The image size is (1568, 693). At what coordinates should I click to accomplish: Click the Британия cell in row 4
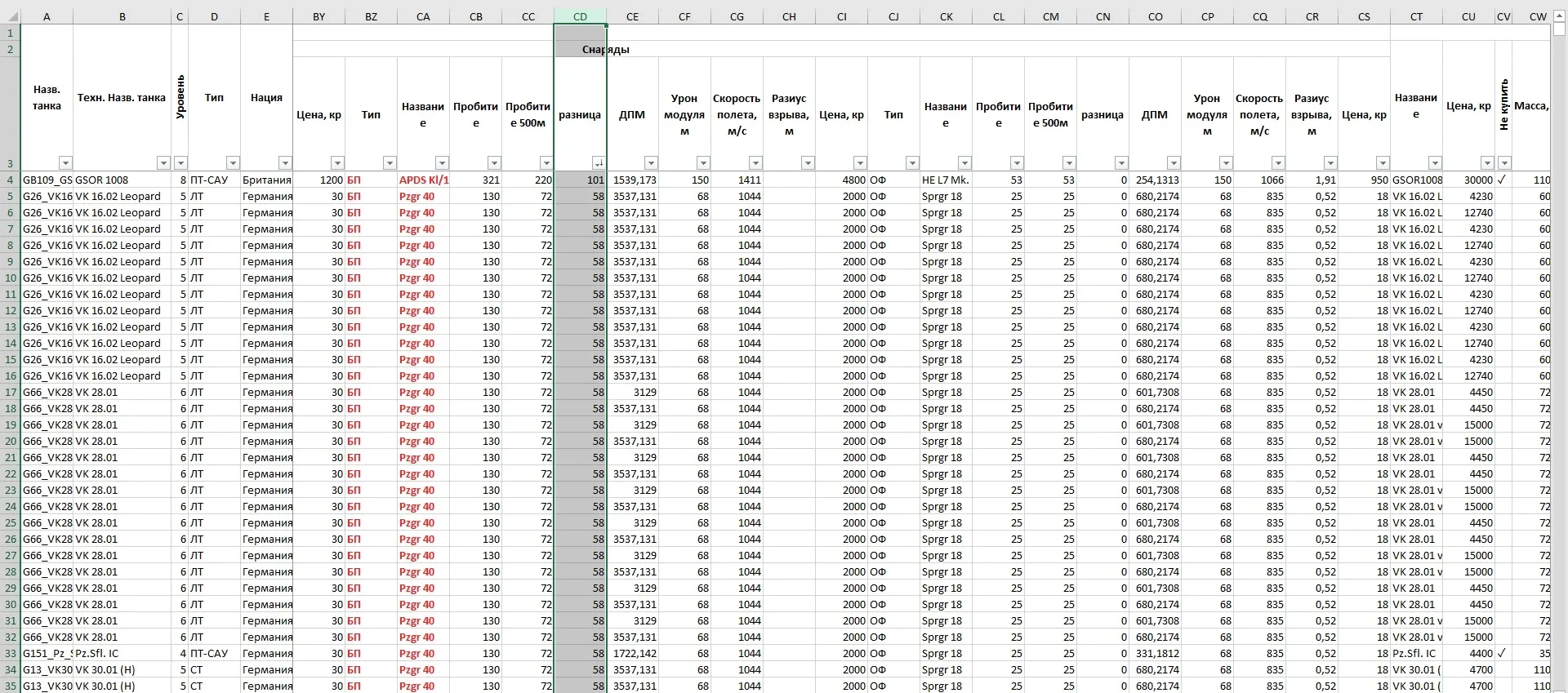click(x=266, y=180)
